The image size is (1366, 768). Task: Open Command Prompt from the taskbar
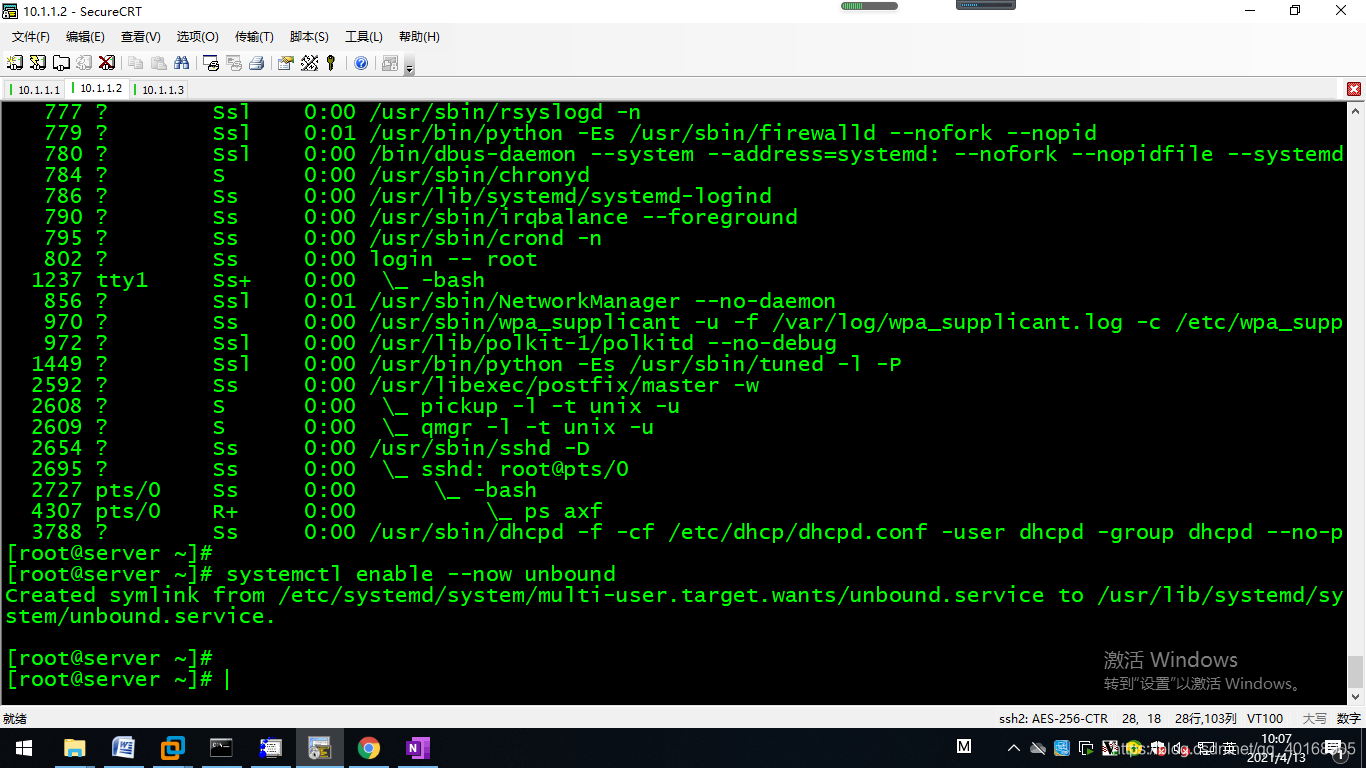pos(221,748)
